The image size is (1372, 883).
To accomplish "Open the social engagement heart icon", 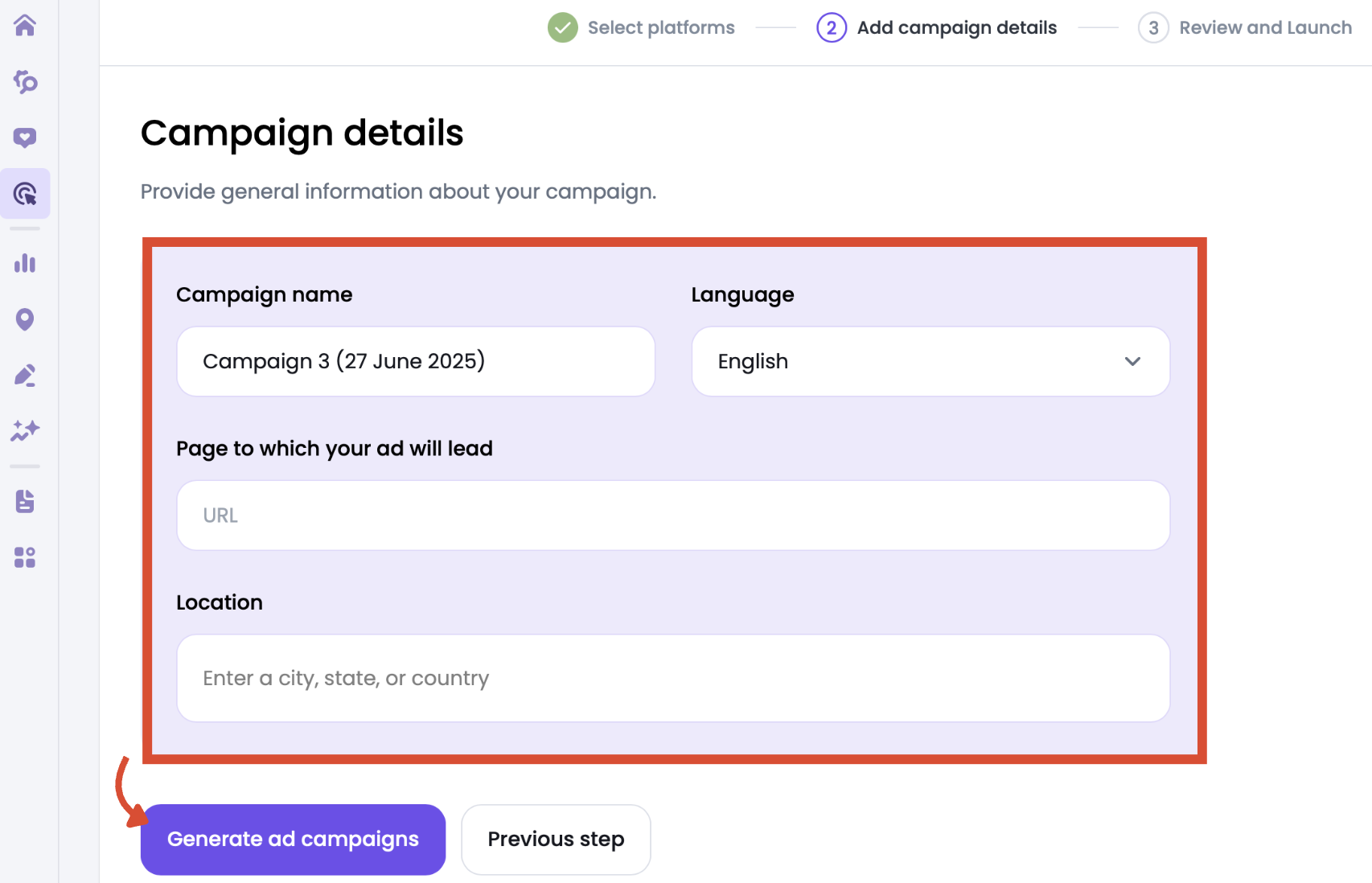I will (25, 137).
